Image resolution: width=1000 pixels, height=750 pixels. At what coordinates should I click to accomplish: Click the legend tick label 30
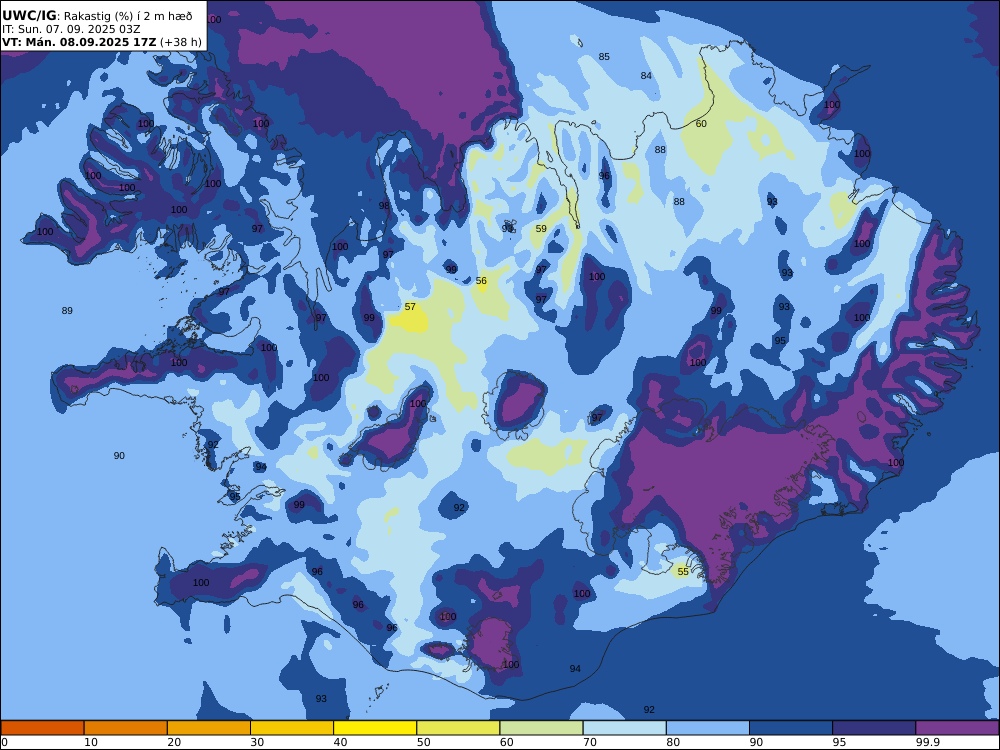pyautogui.click(x=257, y=742)
